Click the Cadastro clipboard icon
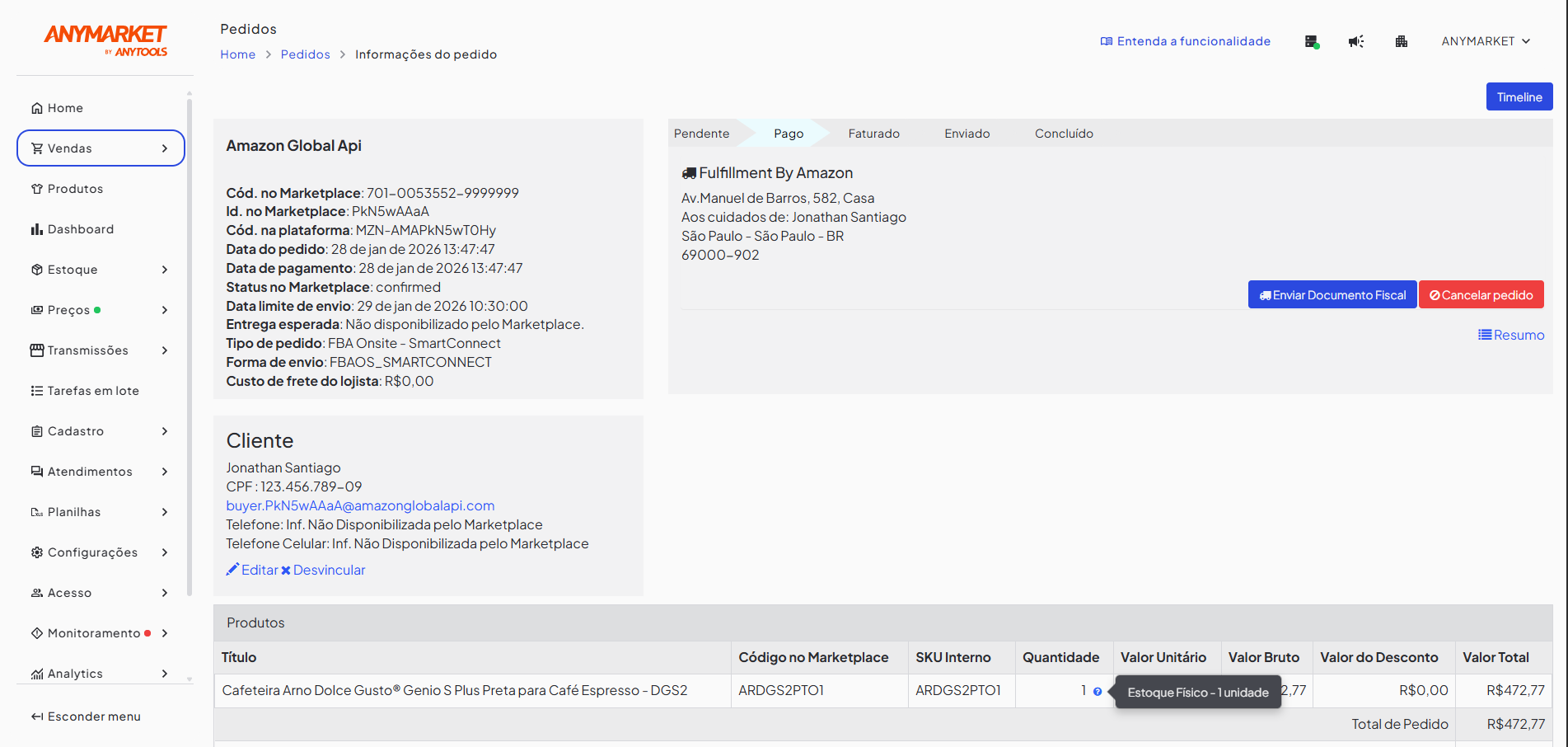 point(37,431)
